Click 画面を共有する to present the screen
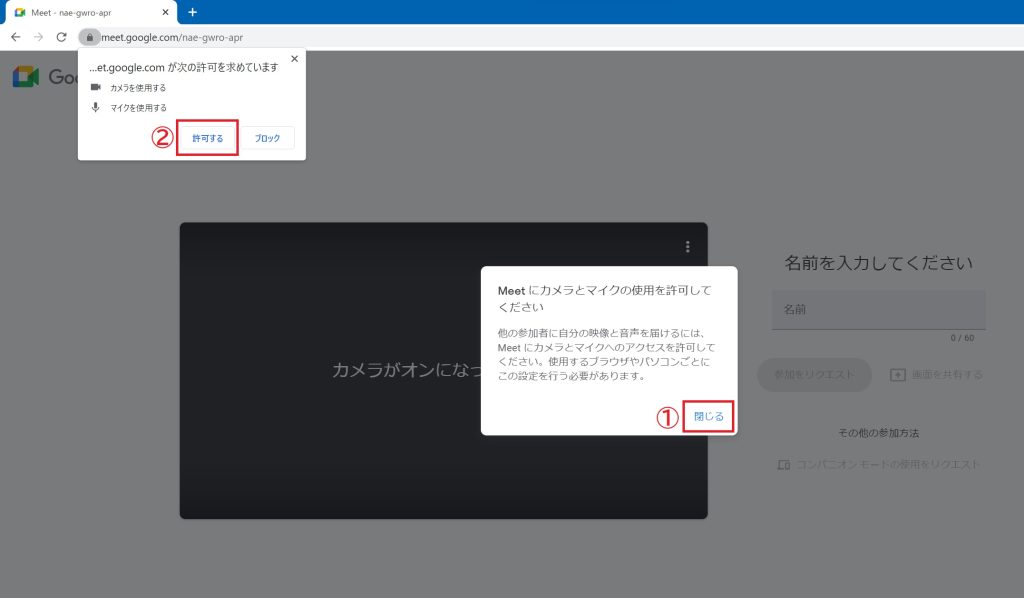 936,375
